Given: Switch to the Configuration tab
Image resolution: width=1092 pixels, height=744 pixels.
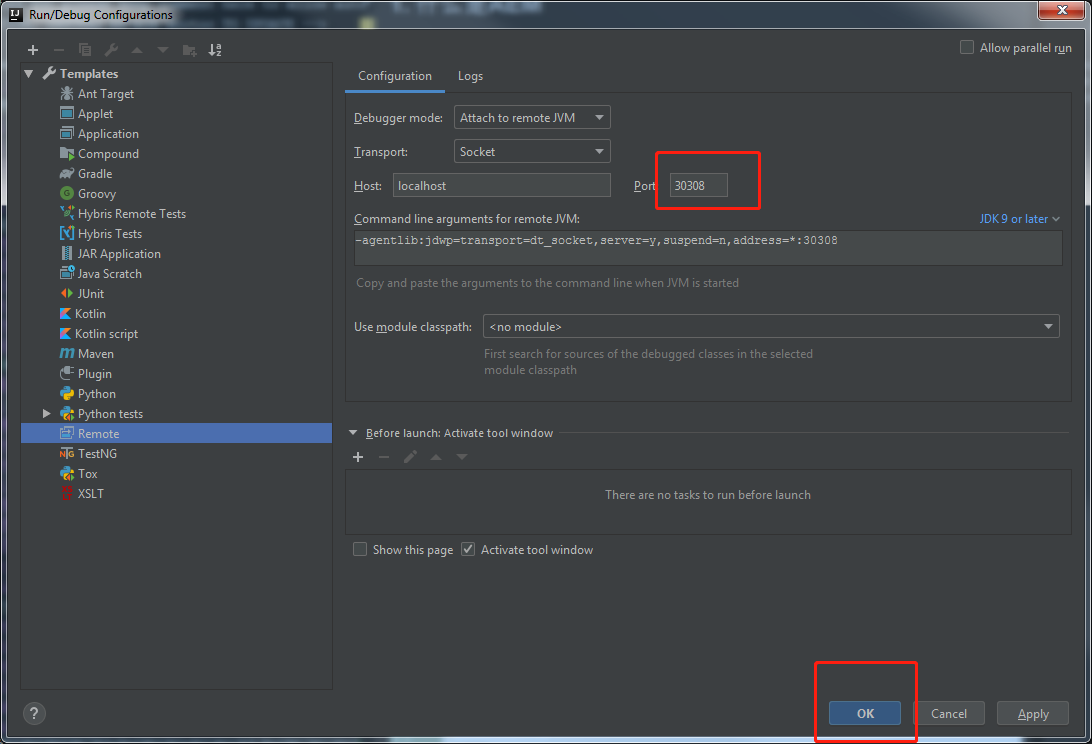Looking at the screenshot, I should click(395, 76).
